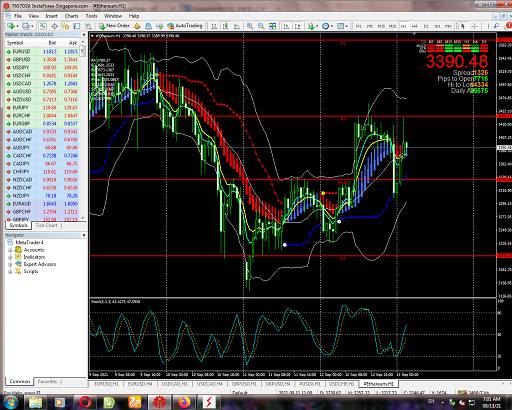Click the New Order toolbar button

click(x=113, y=26)
